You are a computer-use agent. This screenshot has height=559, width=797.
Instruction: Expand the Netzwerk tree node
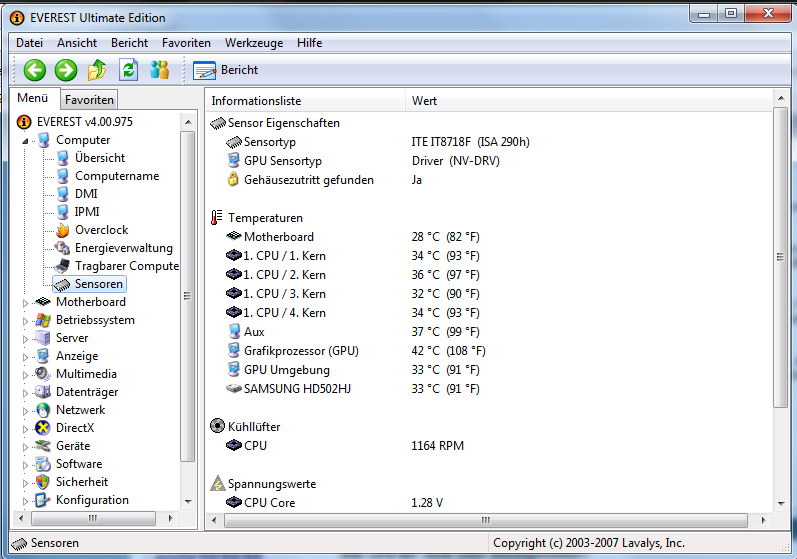pos(25,411)
